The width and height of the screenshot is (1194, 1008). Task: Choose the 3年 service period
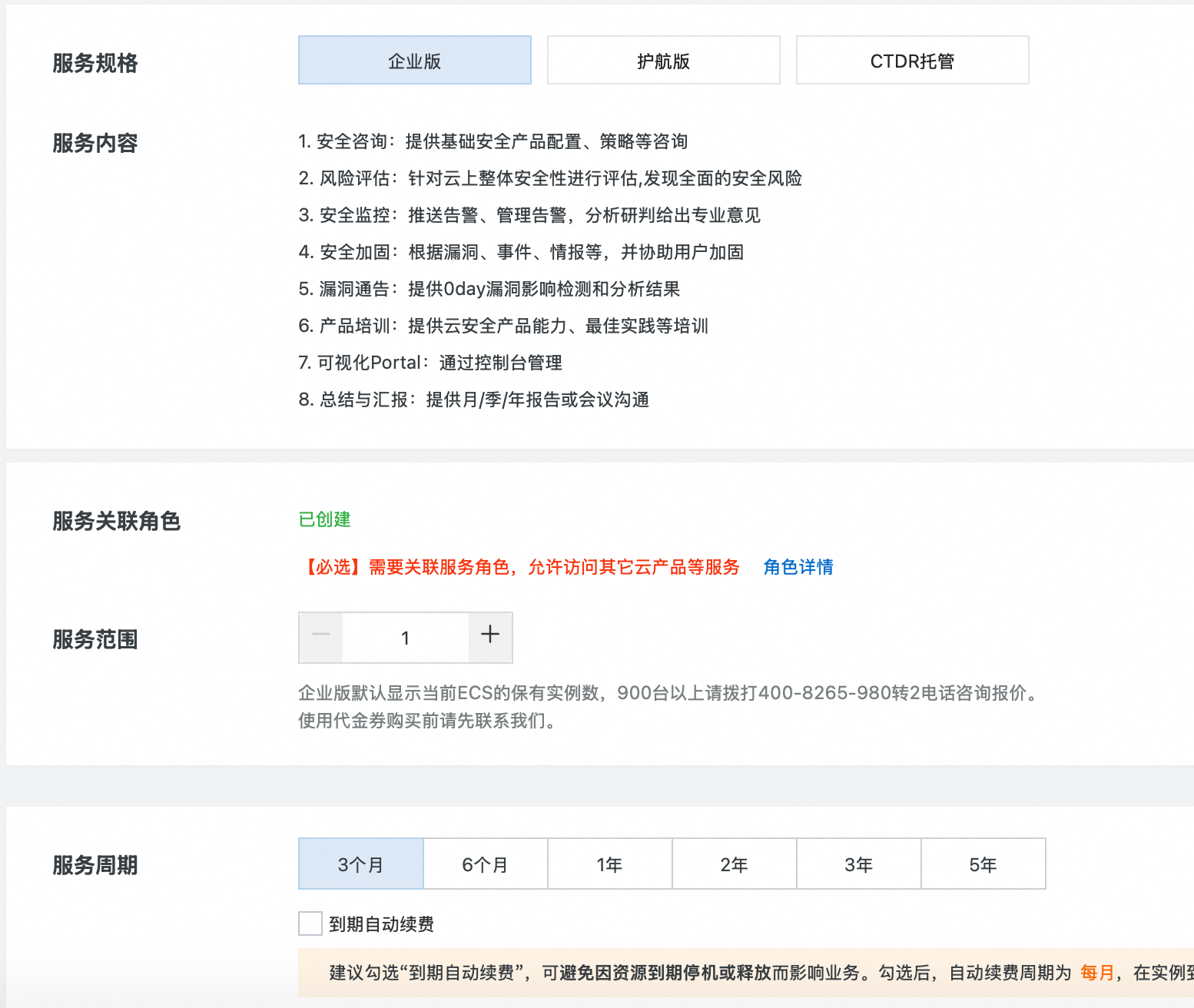(x=859, y=864)
